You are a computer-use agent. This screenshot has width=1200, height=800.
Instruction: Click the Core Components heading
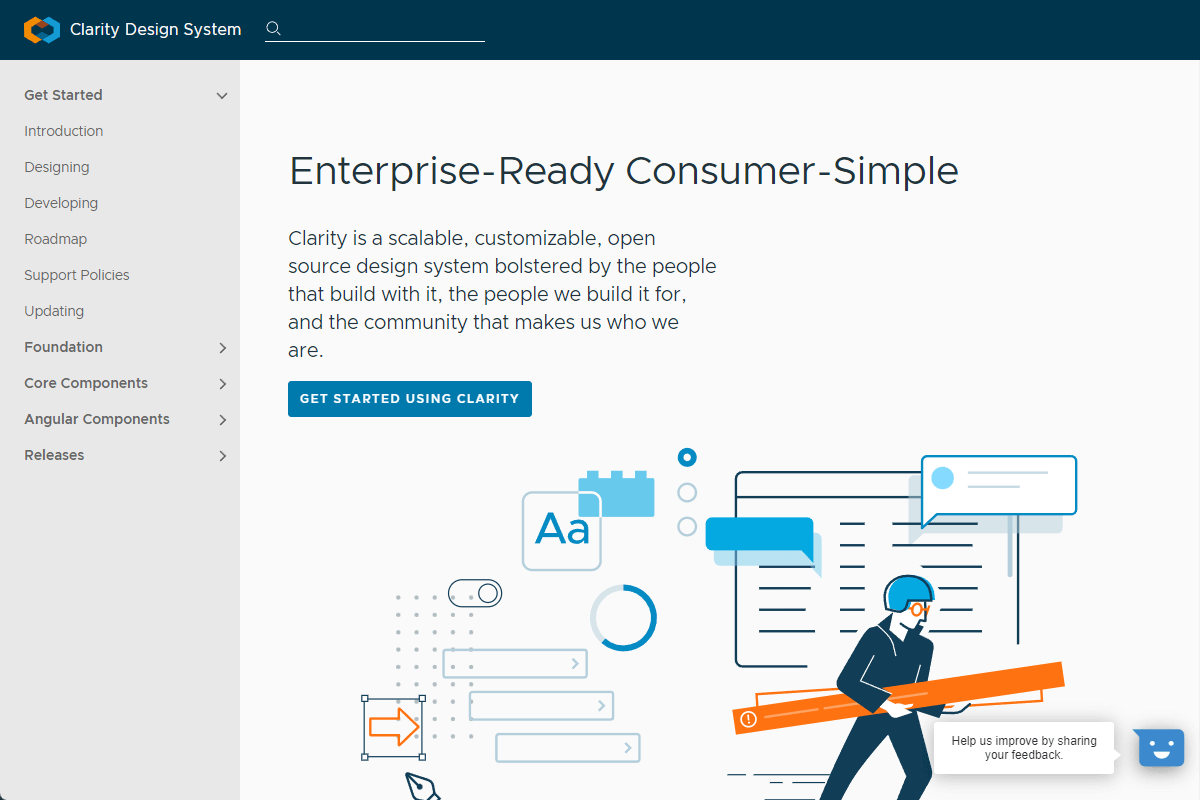(86, 383)
